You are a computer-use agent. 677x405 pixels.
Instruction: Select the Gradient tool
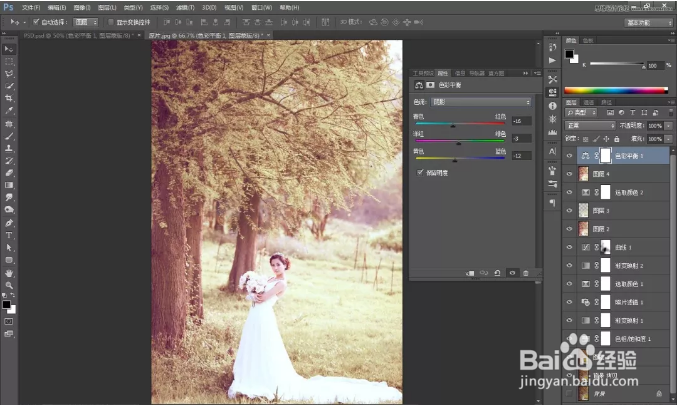pyautogui.click(x=9, y=185)
